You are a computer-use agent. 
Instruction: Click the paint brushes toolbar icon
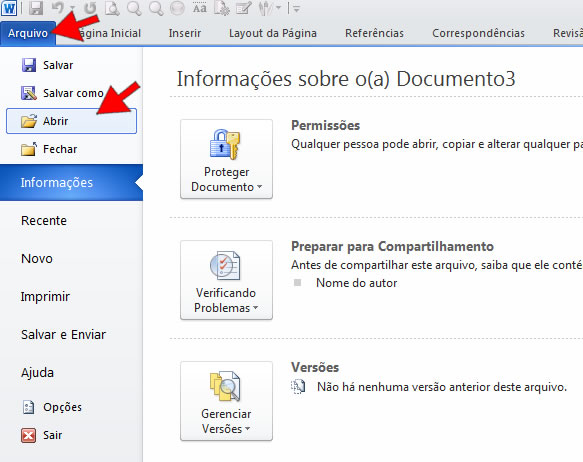(265, 8)
